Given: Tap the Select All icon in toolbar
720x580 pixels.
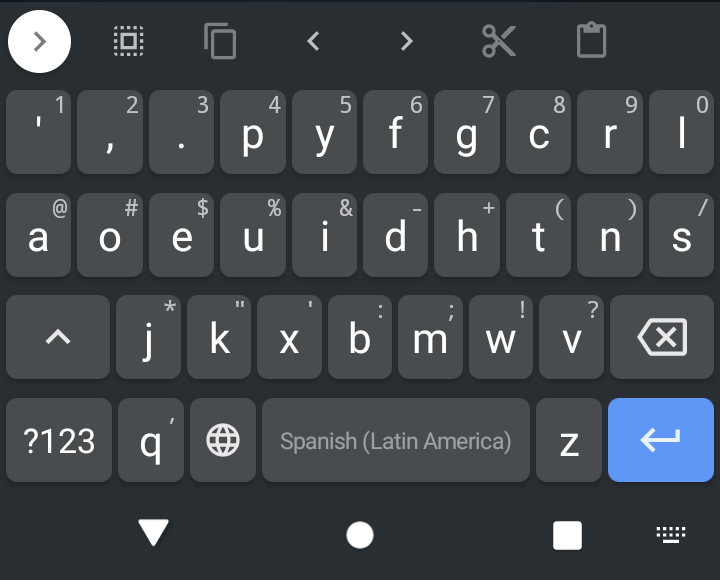Looking at the screenshot, I should (x=129, y=41).
